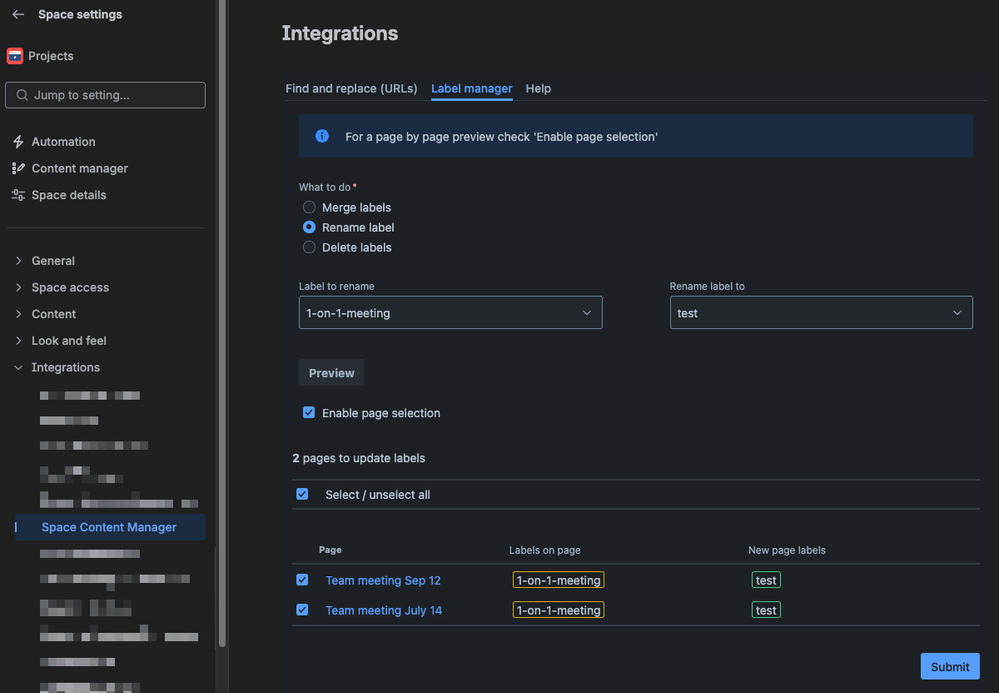Select the Merge labels radio option
The height and width of the screenshot is (693, 999).
tap(309, 208)
